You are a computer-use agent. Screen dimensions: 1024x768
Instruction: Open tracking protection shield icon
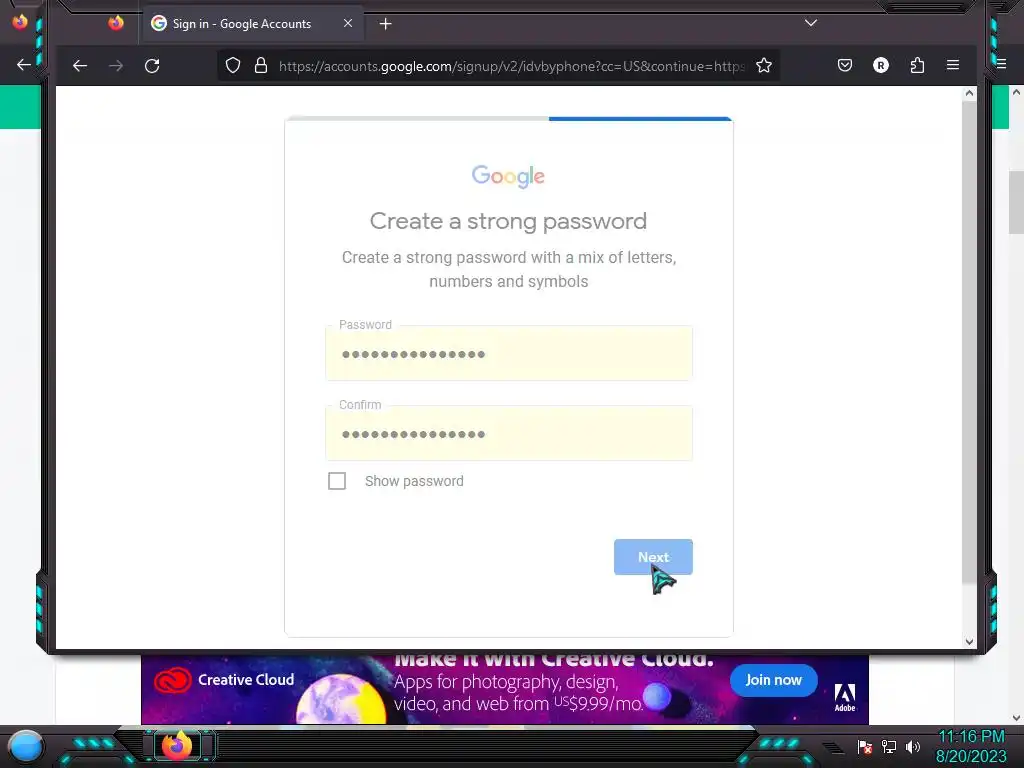point(233,65)
